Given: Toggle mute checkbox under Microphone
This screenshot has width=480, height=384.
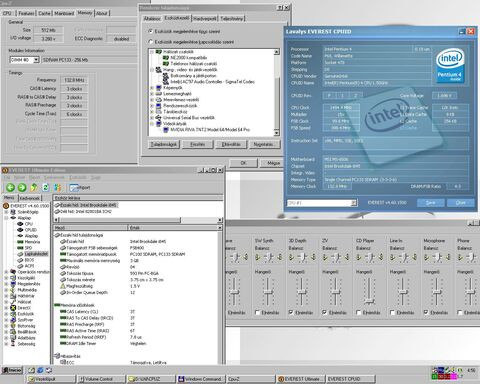Looking at the screenshot, I should coord(426,313).
